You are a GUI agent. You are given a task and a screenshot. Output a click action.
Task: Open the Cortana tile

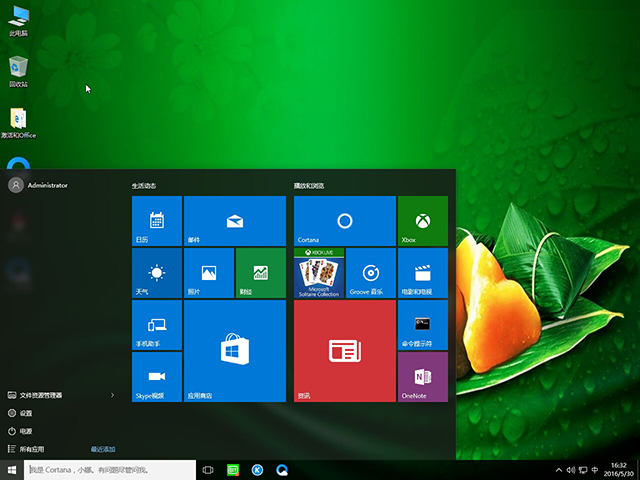coord(344,221)
